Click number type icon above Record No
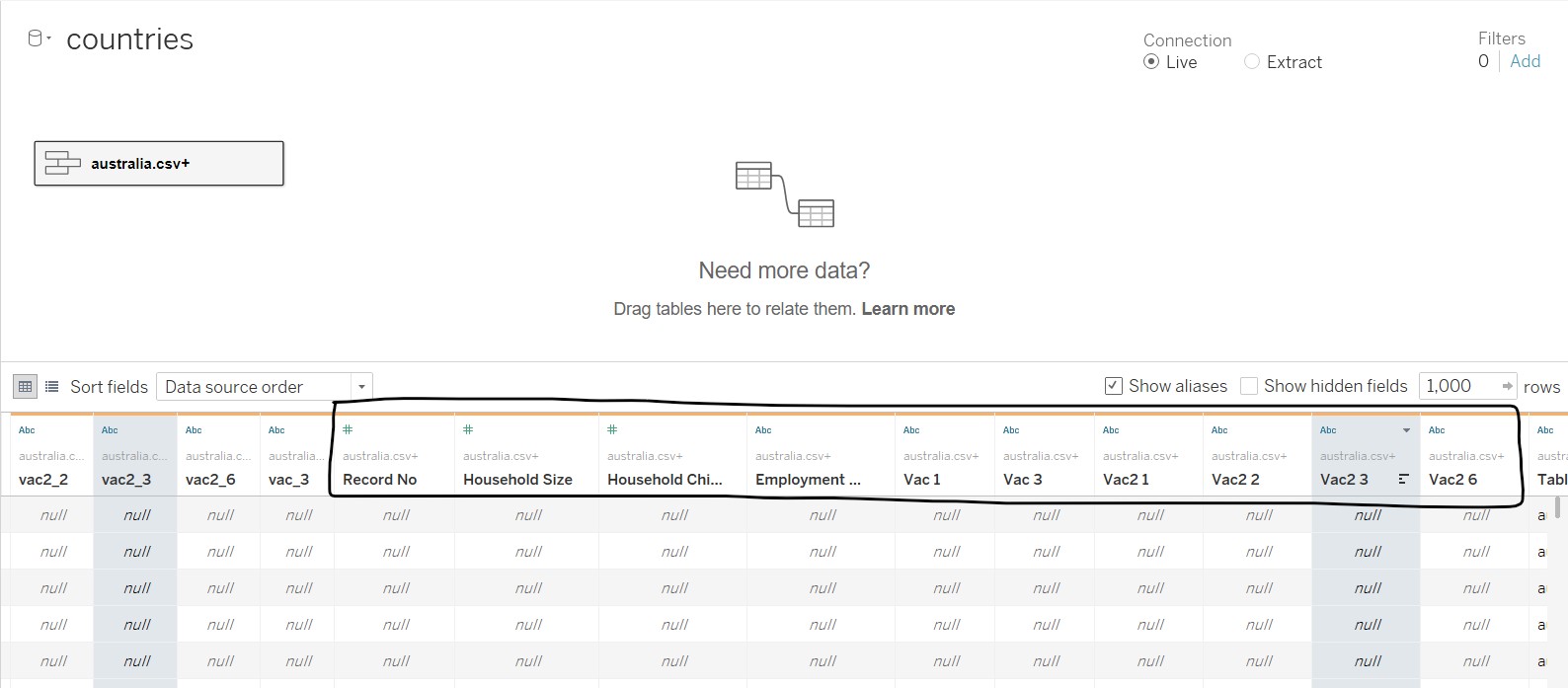This screenshot has width=1568, height=688. pos(348,430)
